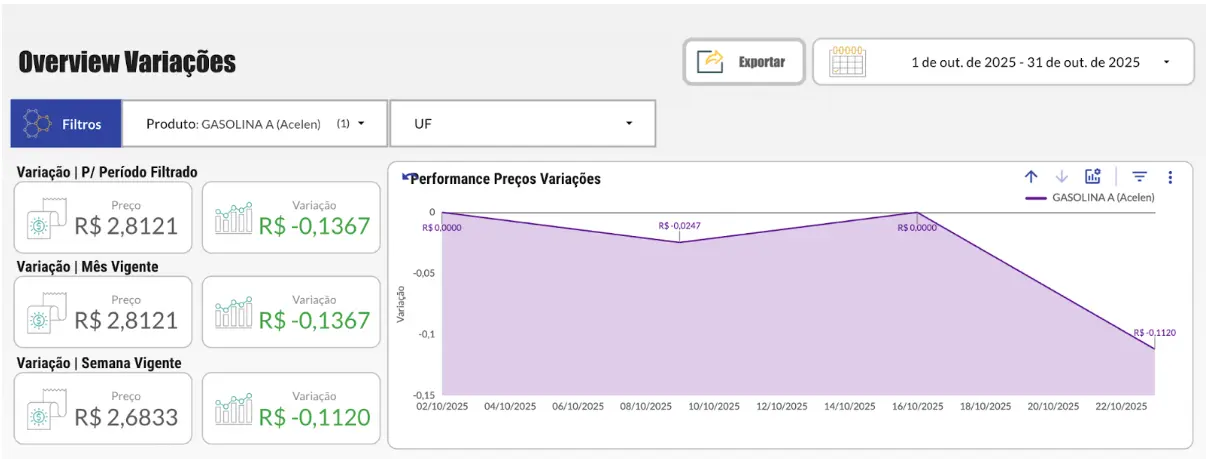This screenshot has width=1206, height=459.
Task: Click the R$ -0,1120 chart end point
Action: (x=1154, y=347)
